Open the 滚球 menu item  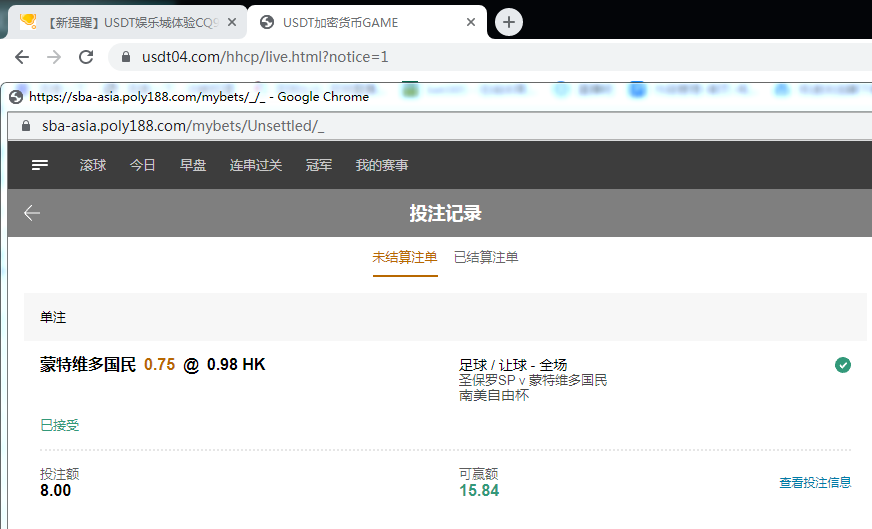click(93, 165)
